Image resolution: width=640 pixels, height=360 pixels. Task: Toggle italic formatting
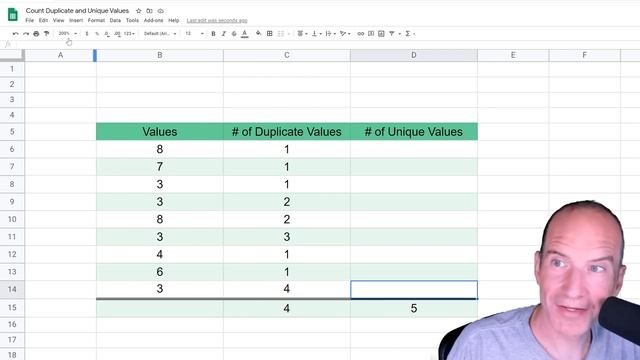click(x=224, y=33)
